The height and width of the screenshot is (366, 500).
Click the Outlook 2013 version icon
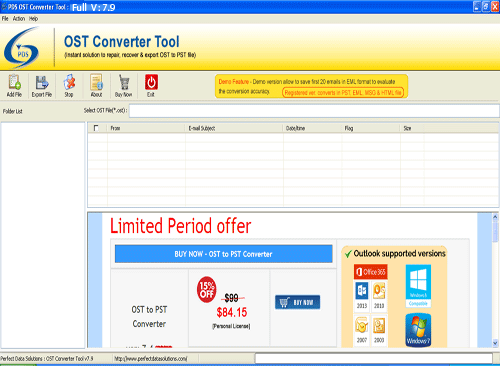coord(362,296)
